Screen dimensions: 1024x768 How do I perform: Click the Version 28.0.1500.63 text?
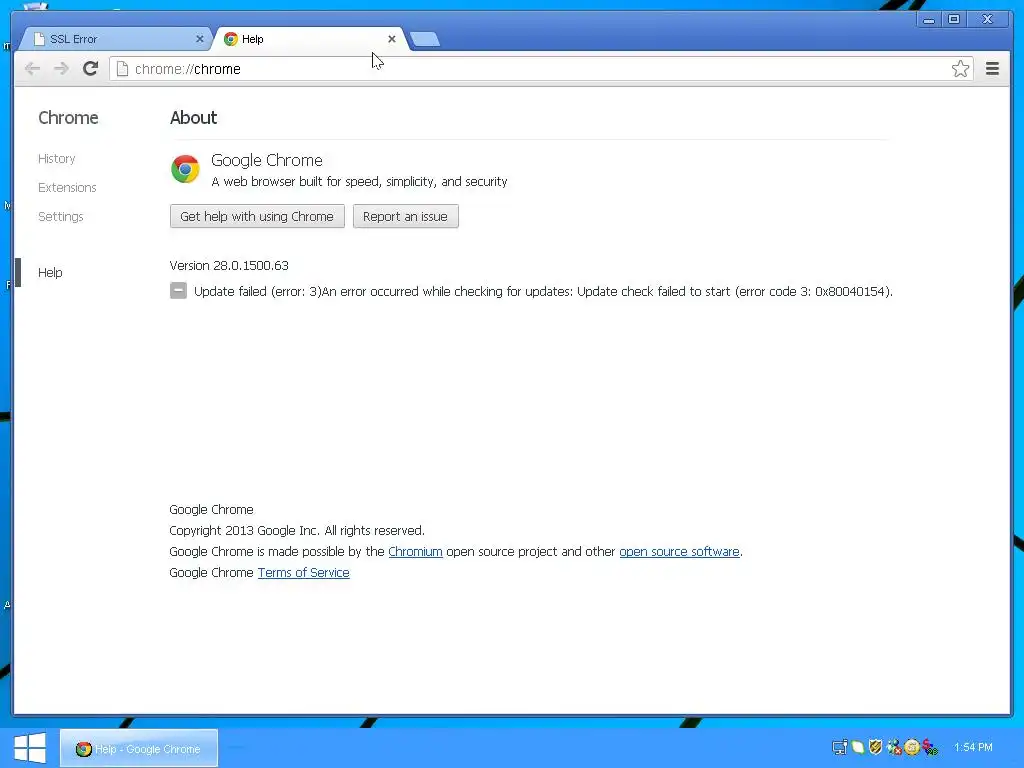(x=229, y=265)
